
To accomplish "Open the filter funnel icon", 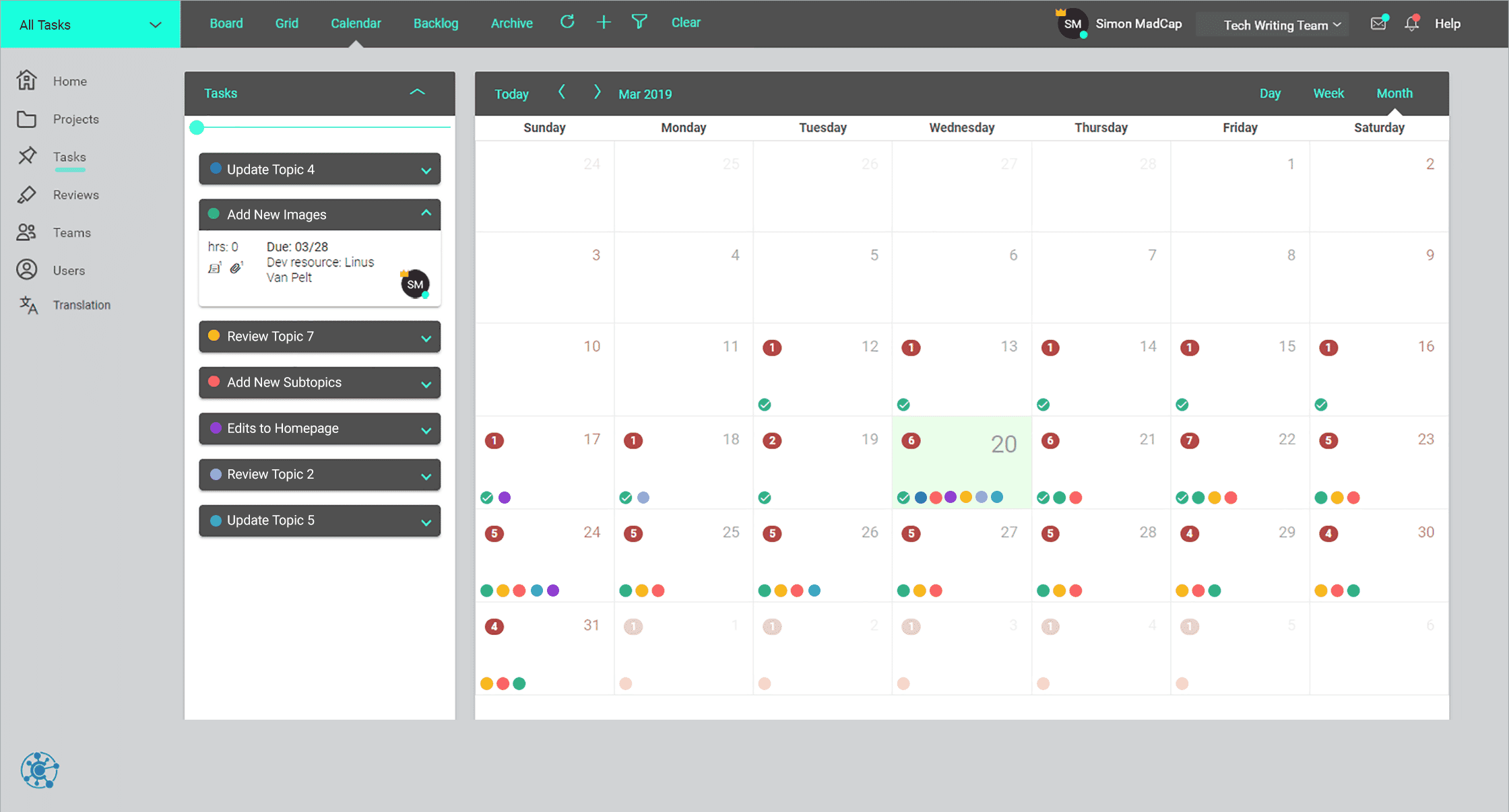I will point(639,22).
